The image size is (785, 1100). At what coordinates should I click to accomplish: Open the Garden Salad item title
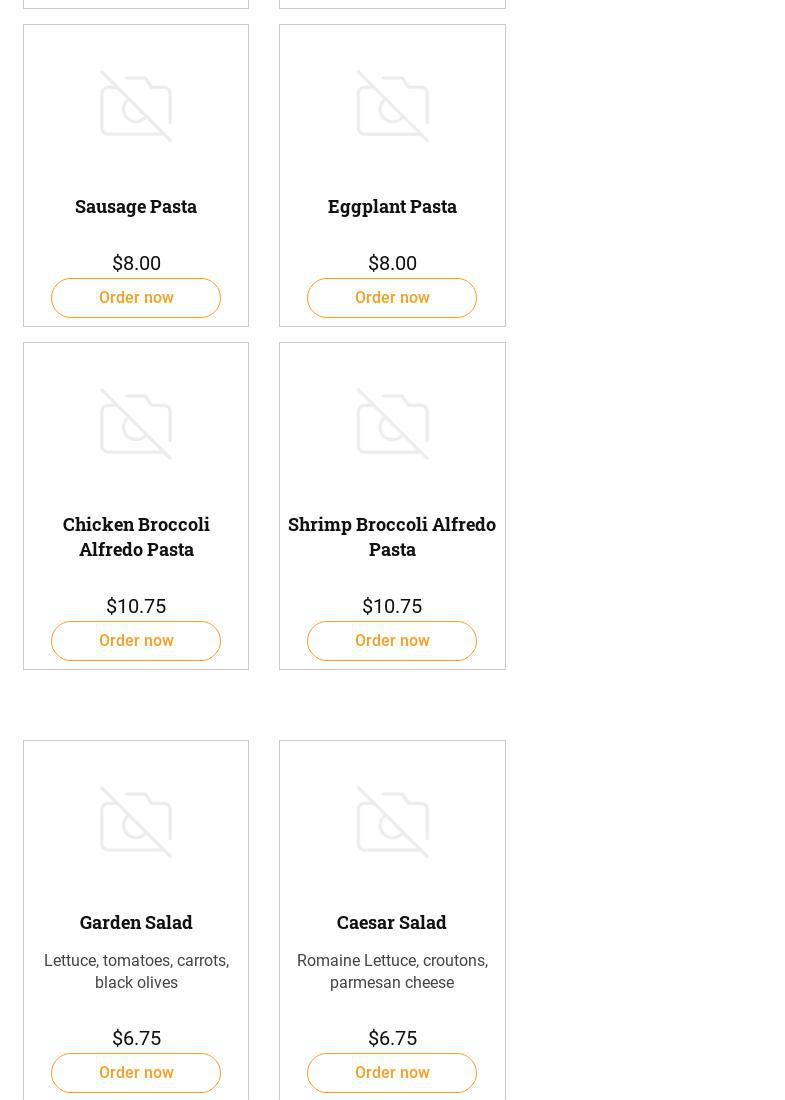(x=136, y=922)
